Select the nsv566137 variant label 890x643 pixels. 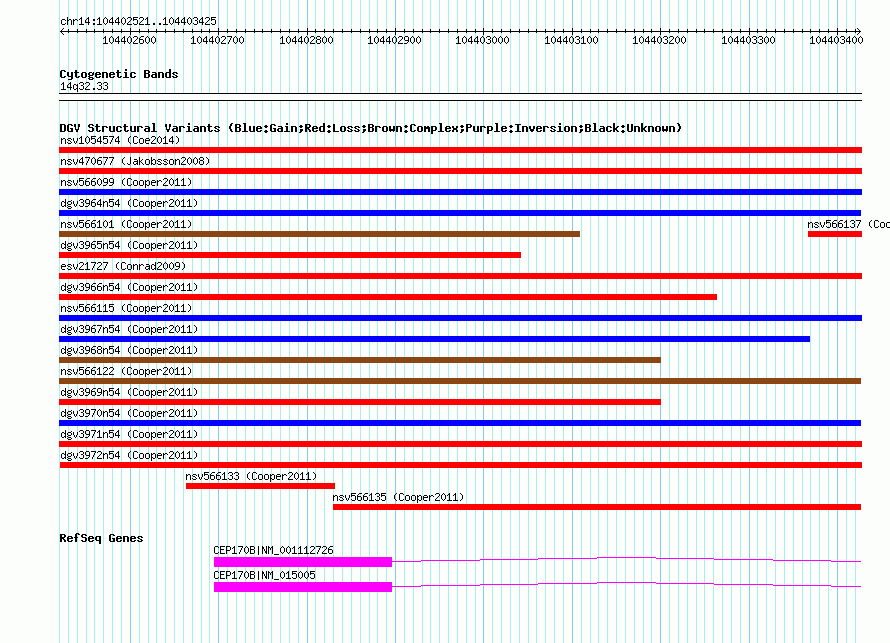(x=848, y=224)
